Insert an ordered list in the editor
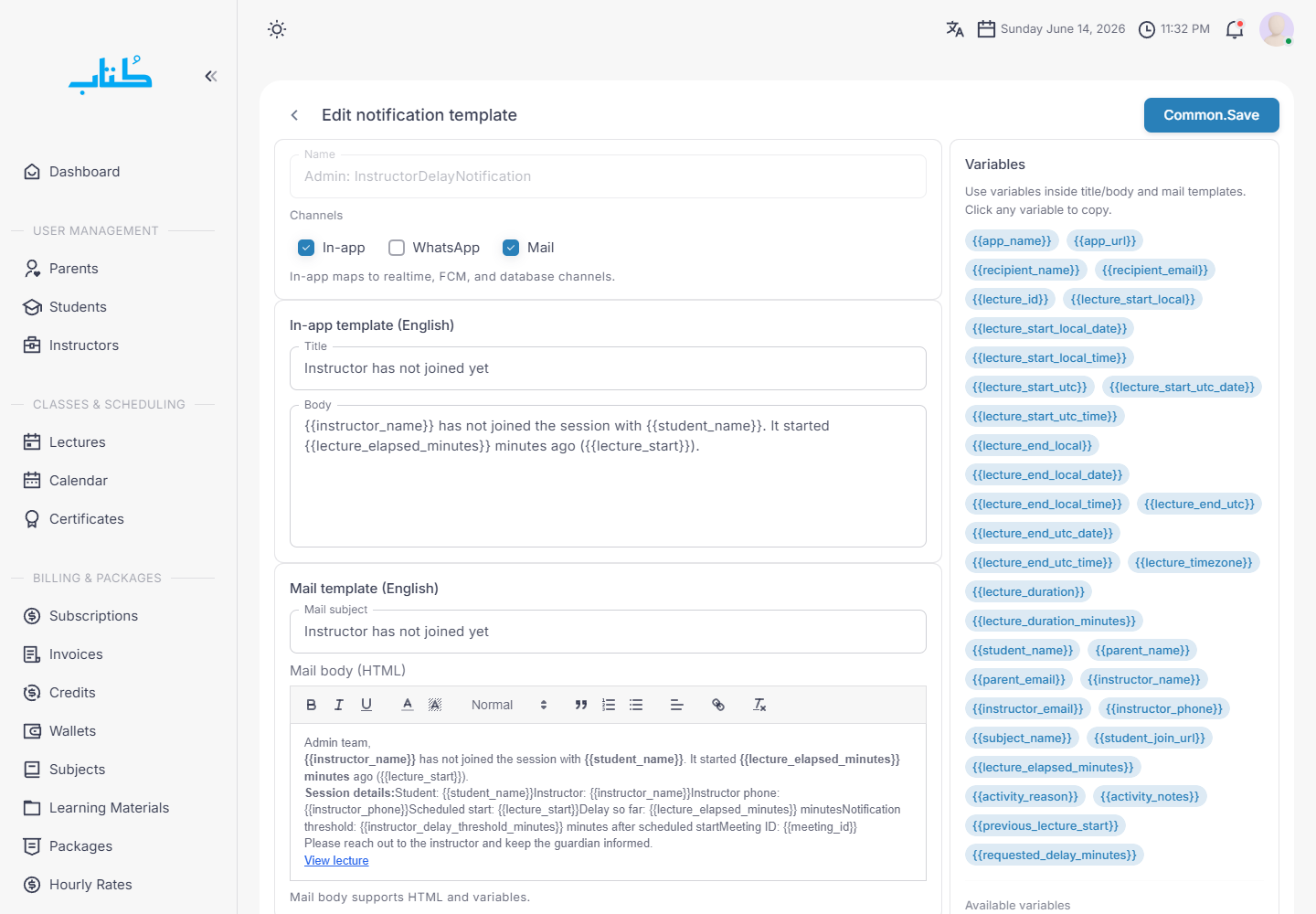Viewport: 1316px width, 914px height. point(609,705)
